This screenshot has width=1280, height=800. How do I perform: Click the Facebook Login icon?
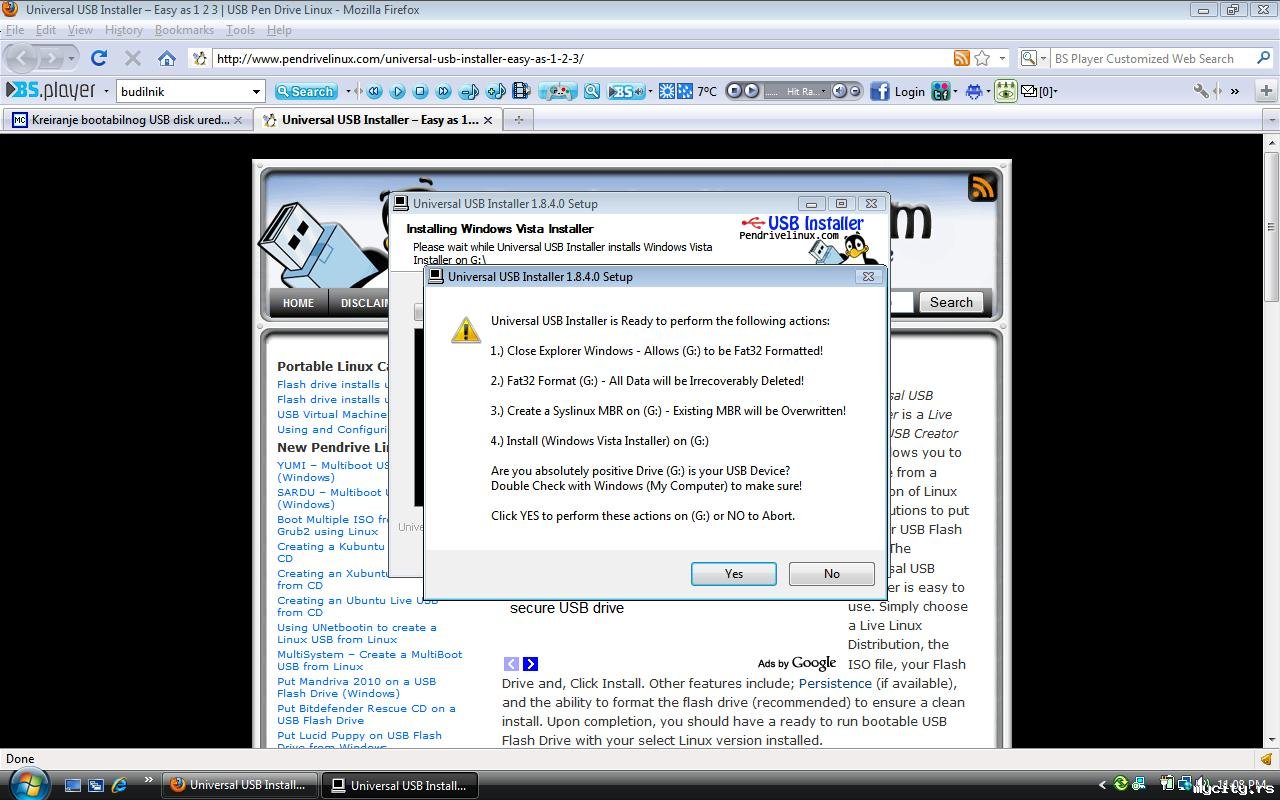tap(880, 91)
